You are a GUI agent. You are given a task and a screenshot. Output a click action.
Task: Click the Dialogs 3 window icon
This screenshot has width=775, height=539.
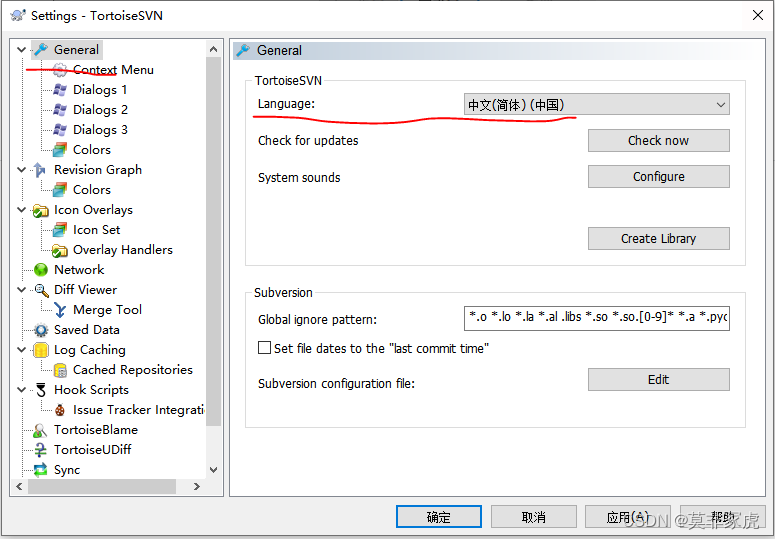pyautogui.click(x=60, y=129)
